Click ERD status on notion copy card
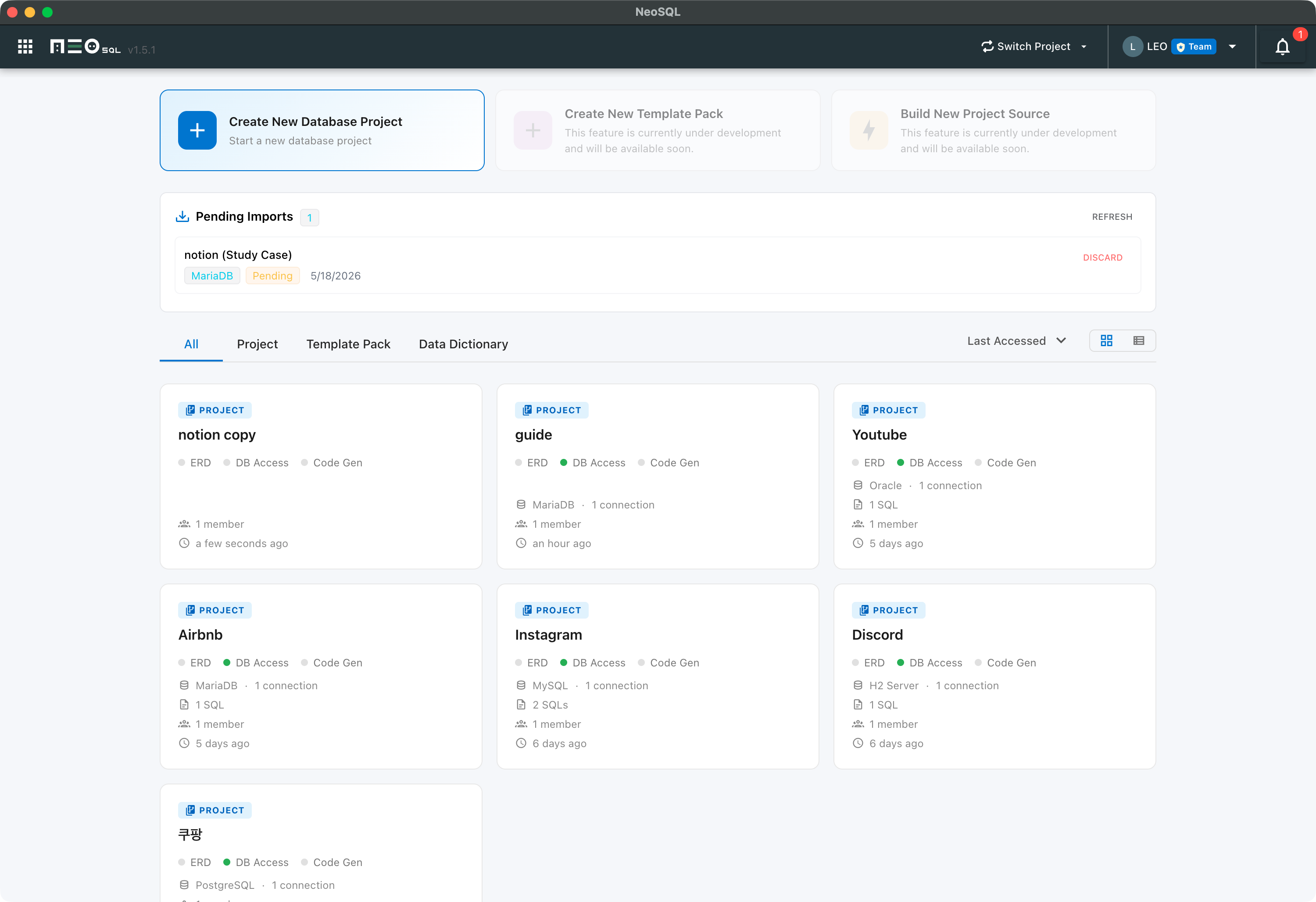The height and width of the screenshot is (902, 1316). pos(195,462)
